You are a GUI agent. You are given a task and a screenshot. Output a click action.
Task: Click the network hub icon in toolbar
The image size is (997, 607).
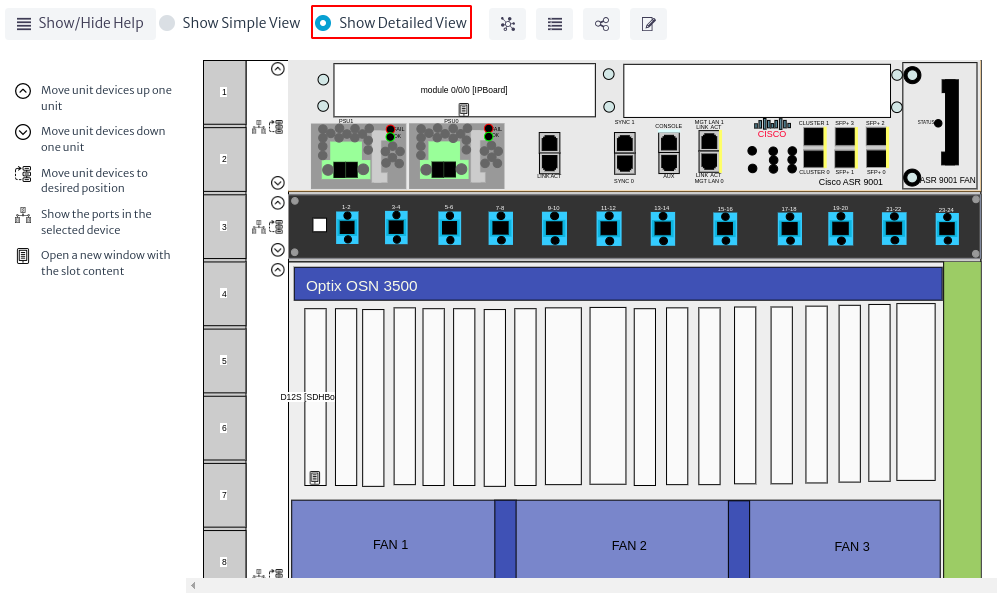click(x=507, y=24)
